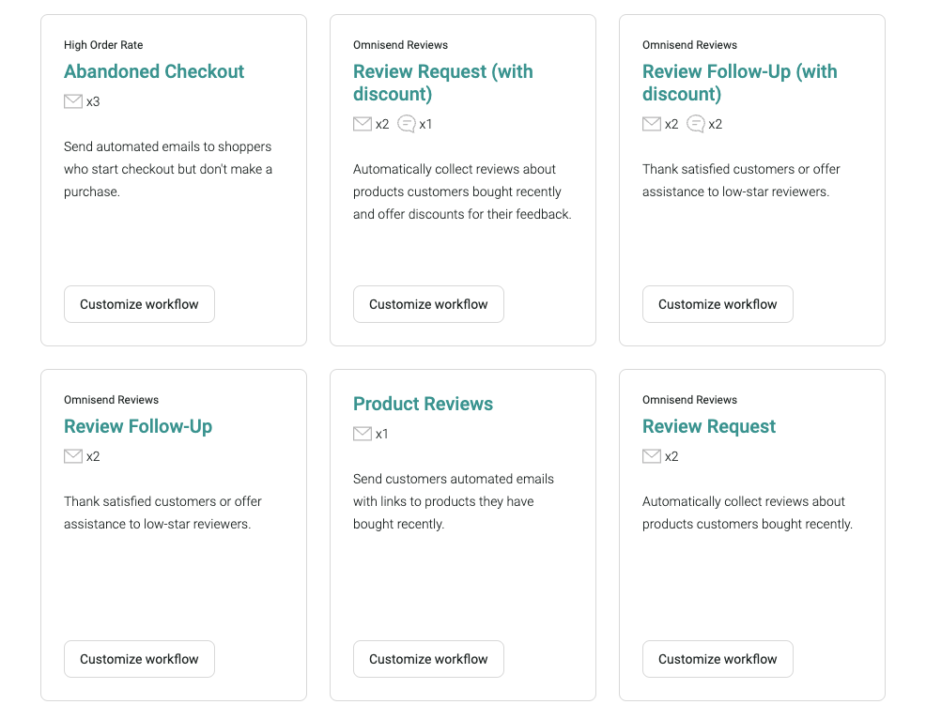
Task: Select the email icon on Review Request card
Action: (650, 456)
